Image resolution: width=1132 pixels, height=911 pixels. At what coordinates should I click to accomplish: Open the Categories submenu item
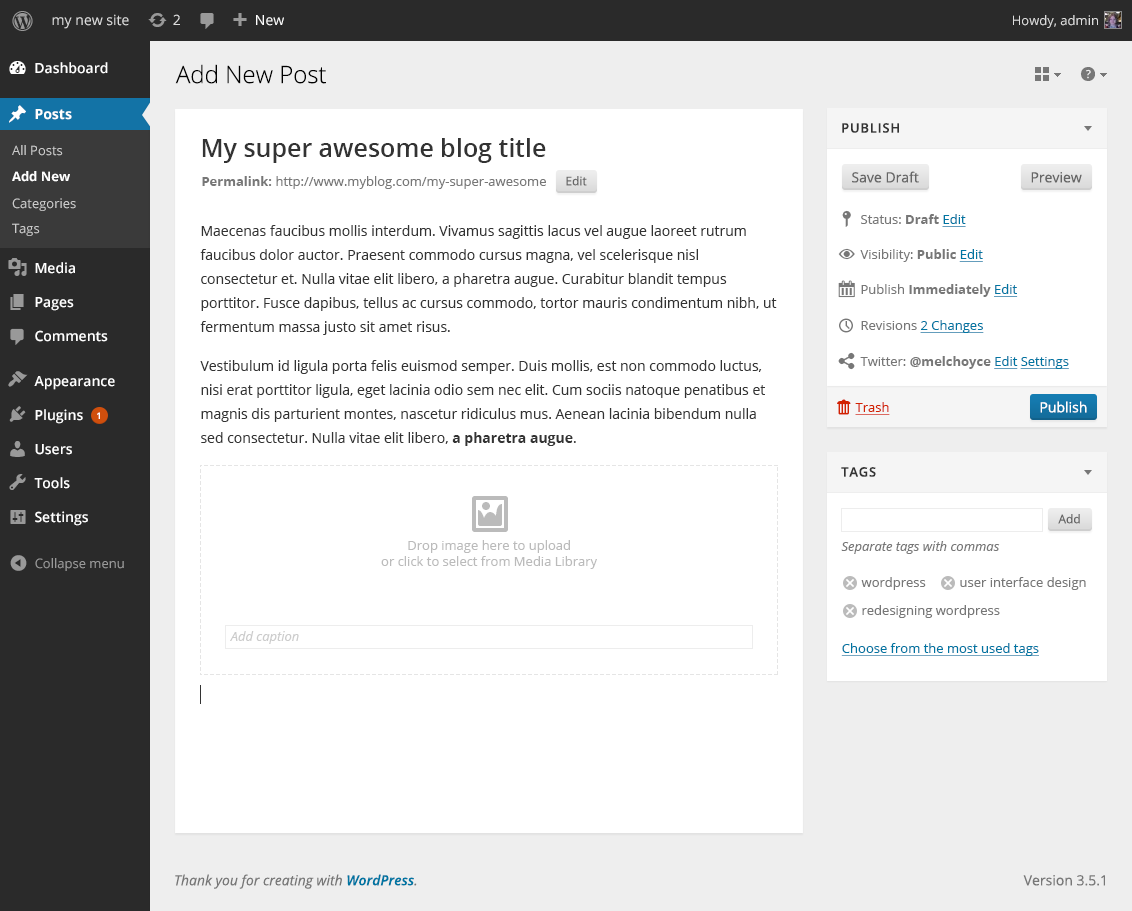43,204
